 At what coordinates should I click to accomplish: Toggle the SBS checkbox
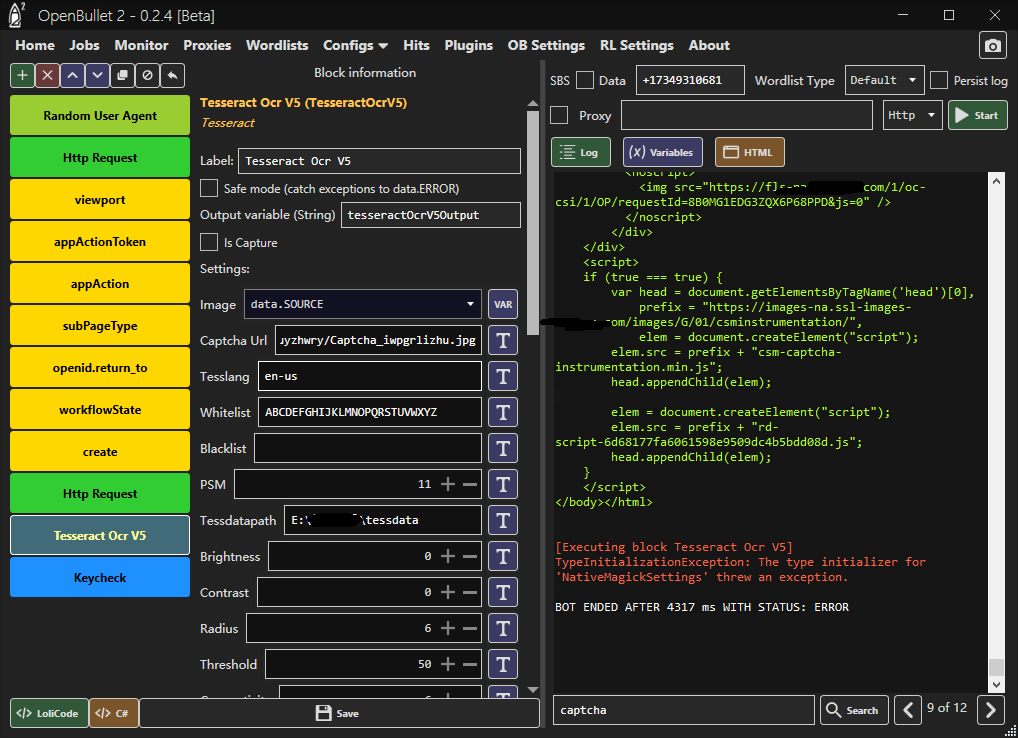coord(585,80)
